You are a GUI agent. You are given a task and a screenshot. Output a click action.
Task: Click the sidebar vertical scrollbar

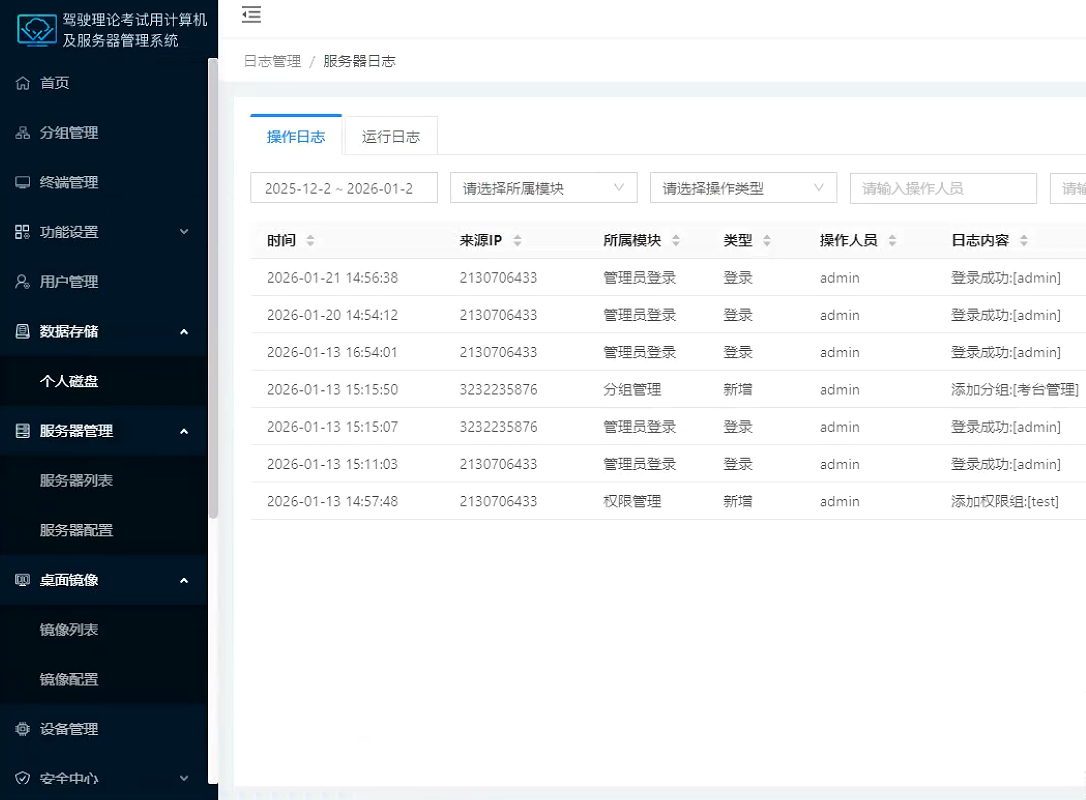click(213, 287)
